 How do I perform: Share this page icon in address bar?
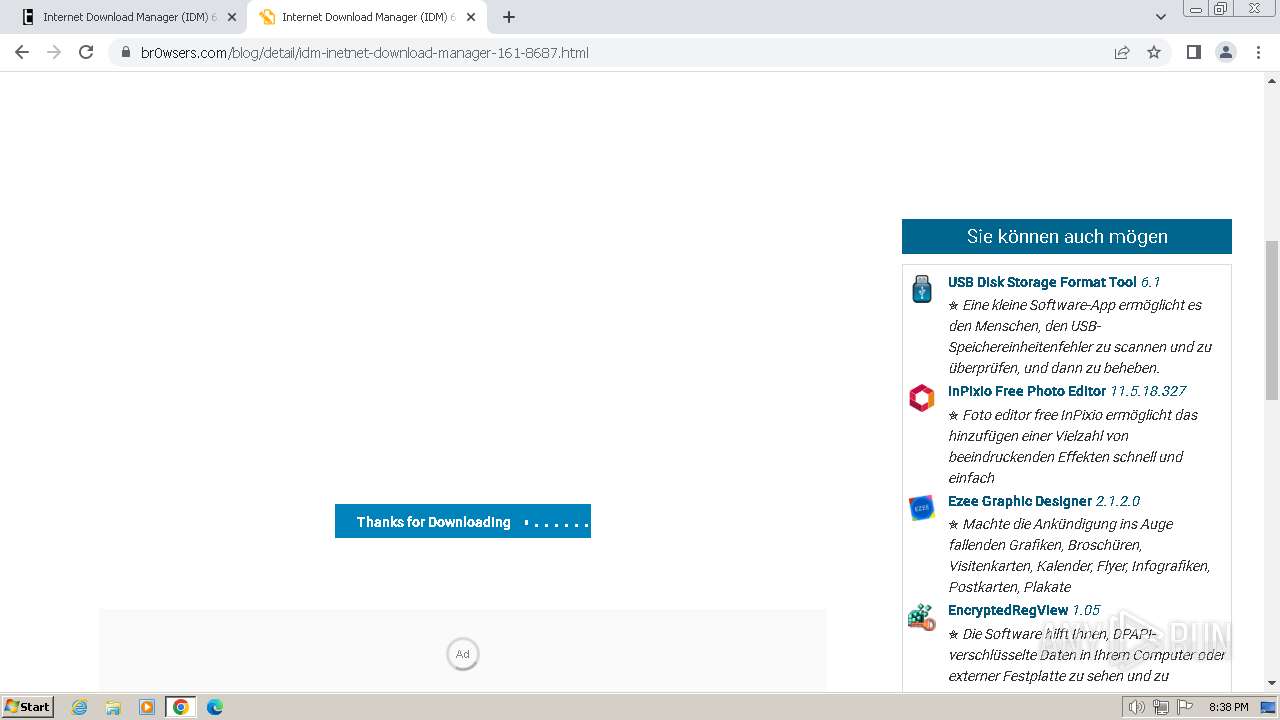pyautogui.click(x=1122, y=52)
